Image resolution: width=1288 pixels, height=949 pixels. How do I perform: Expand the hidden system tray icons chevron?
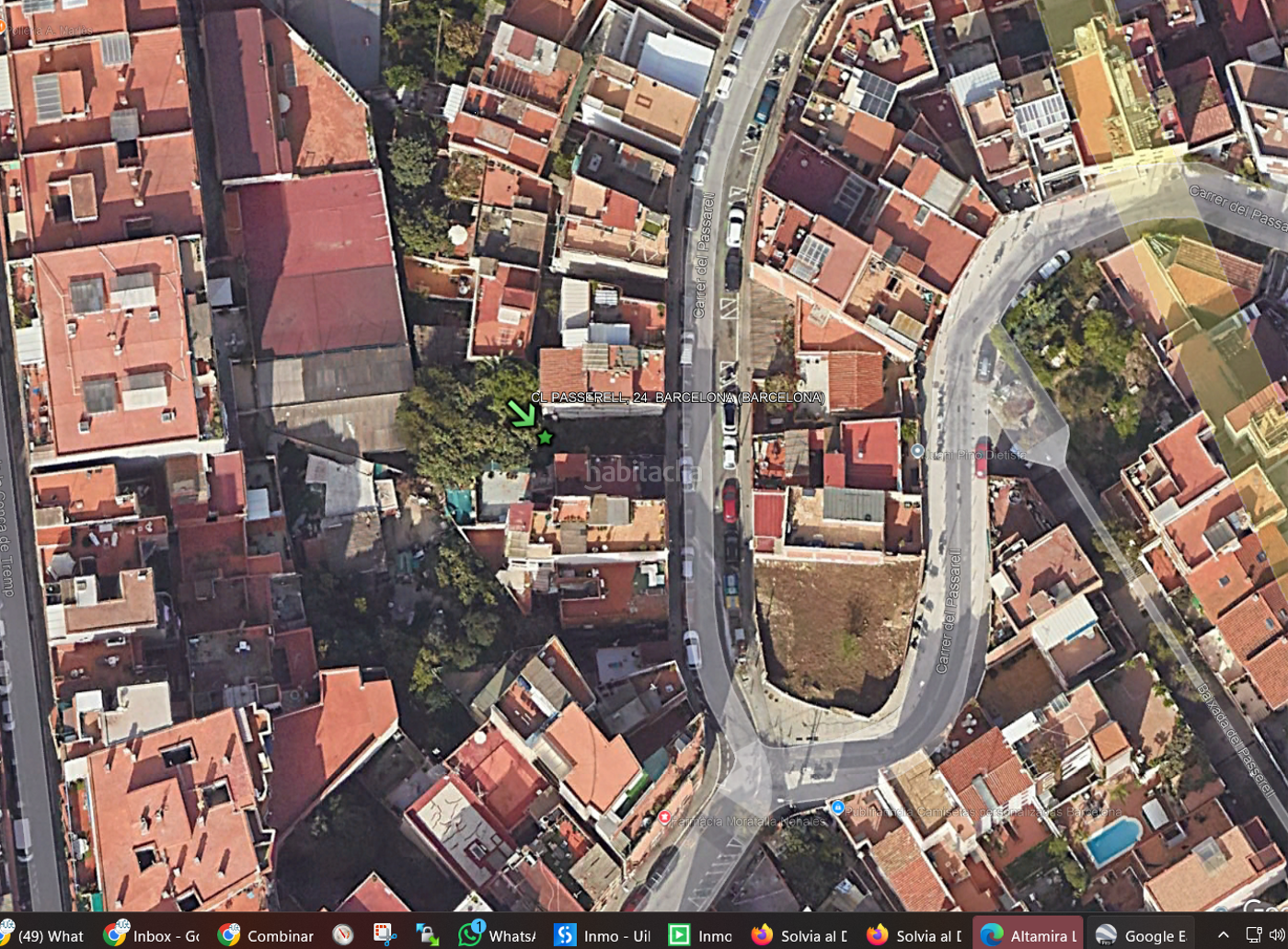pos(1223,935)
